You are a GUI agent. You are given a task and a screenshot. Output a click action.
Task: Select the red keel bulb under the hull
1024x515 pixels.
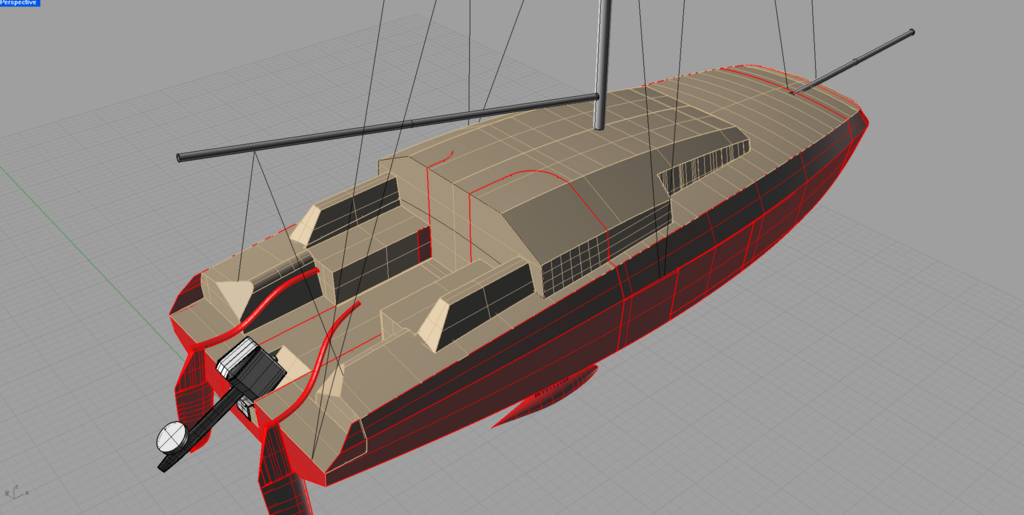[545, 396]
